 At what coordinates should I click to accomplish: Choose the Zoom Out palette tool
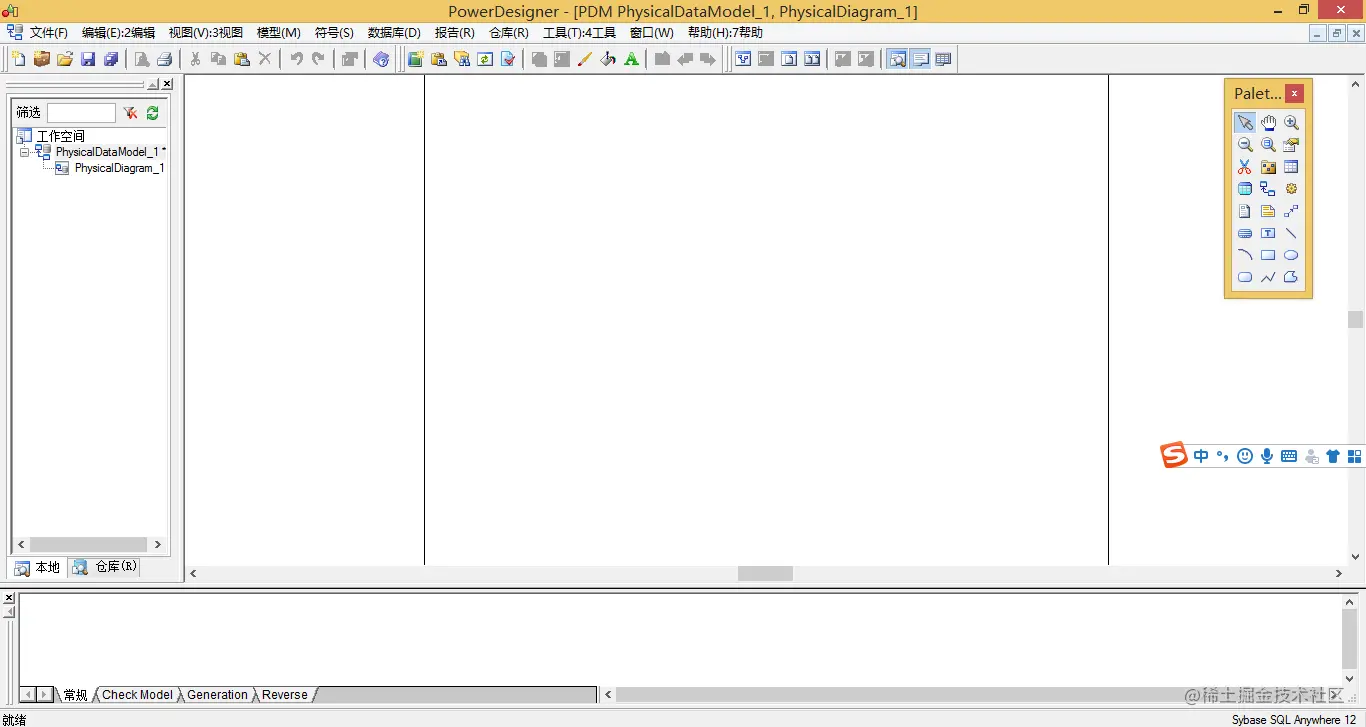pyautogui.click(x=1245, y=144)
